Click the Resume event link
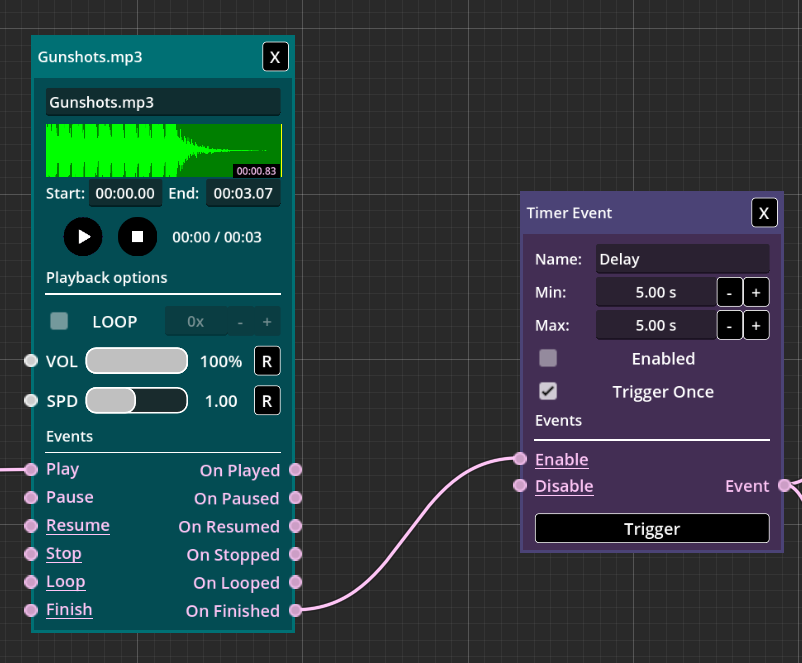Image resolution: width=802 pixels, height=663 pixels. pos(77,525)
